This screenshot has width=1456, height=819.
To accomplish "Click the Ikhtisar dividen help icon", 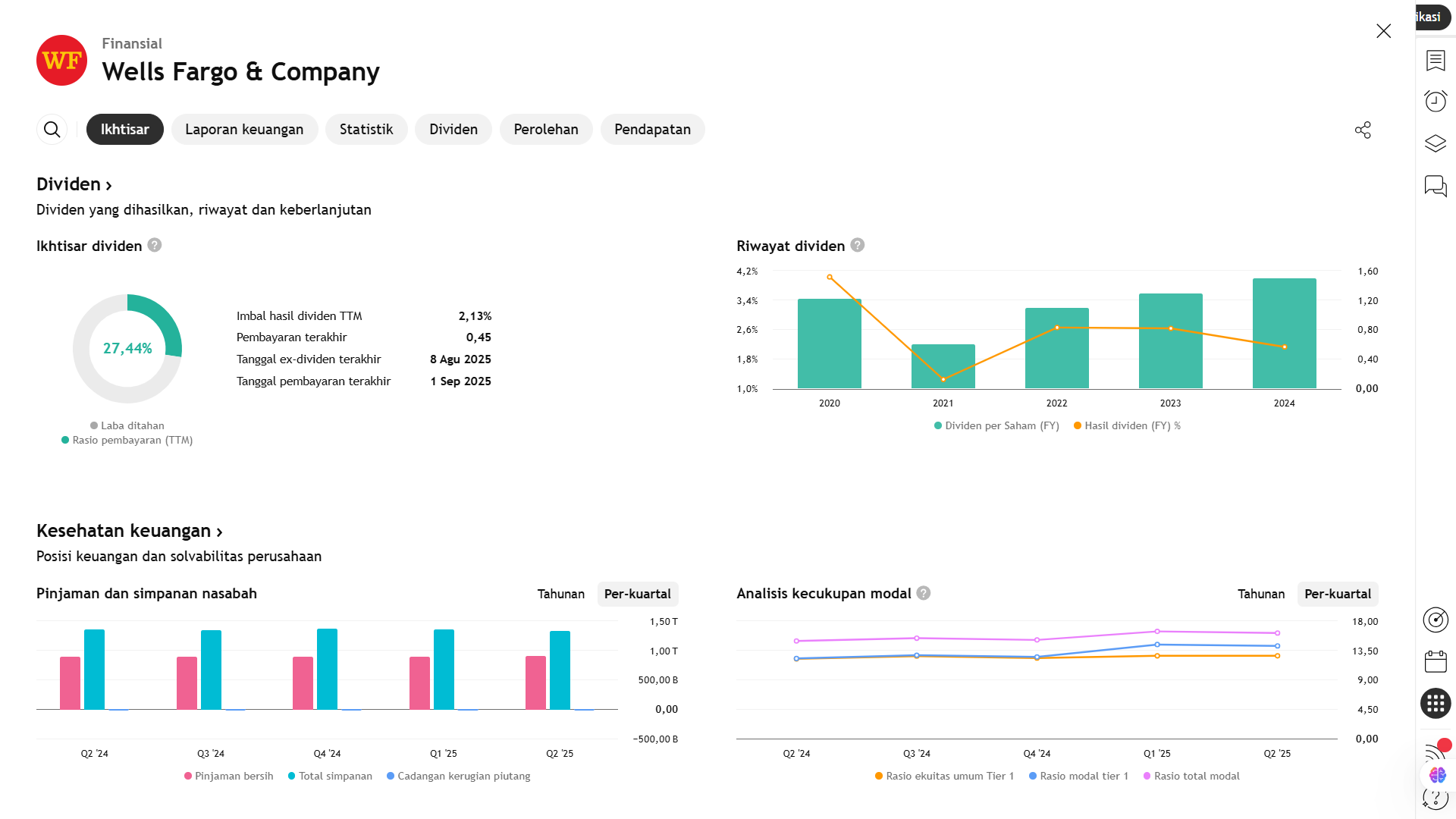I will pyautogui.click(x=155, y=245).
